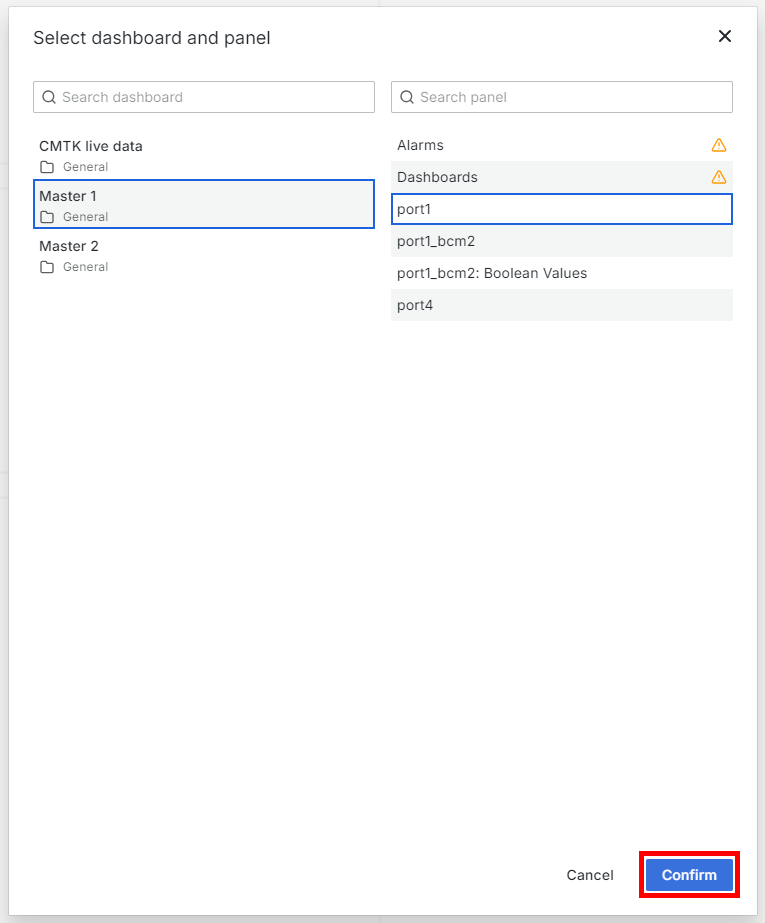Click the folder icon under CMTK live data
Viewport: 765px width, 923px height.
47,167
